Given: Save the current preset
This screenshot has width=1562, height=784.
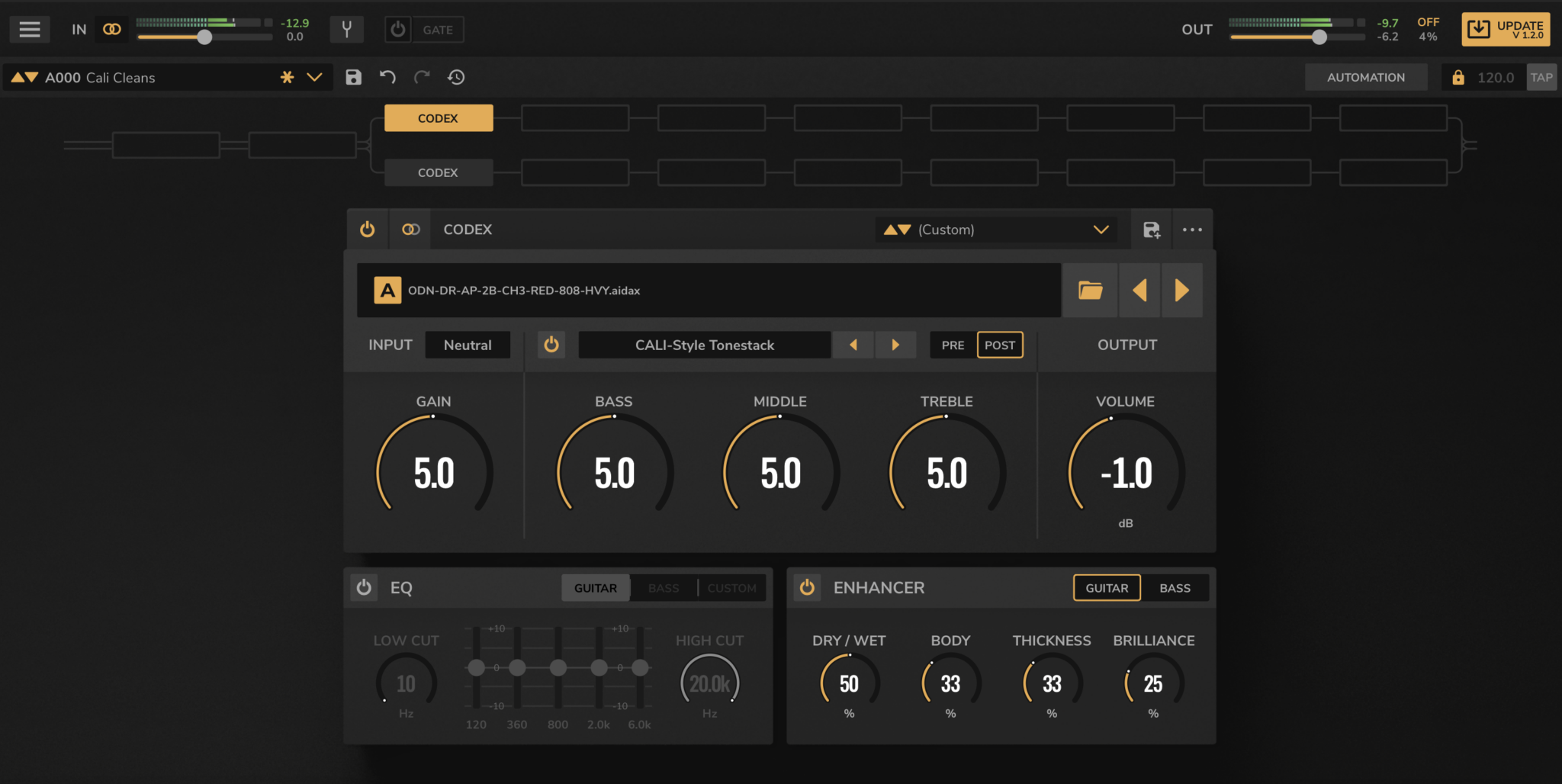Looking at the screenshot, I should click(353, 76).
